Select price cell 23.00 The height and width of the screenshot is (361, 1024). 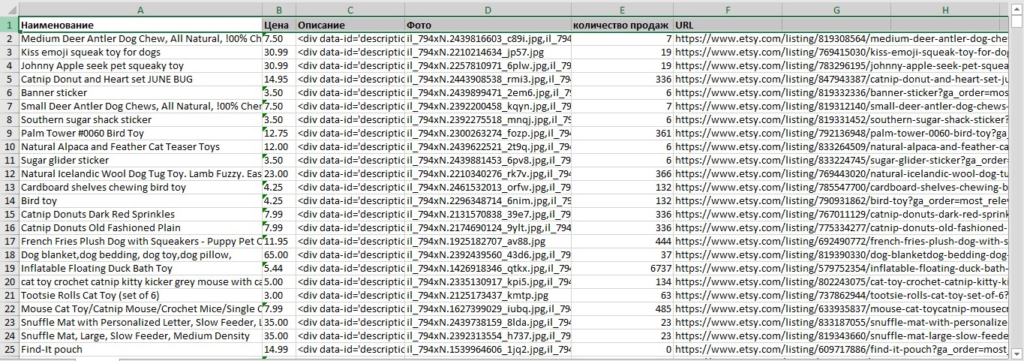click(279, 174)
